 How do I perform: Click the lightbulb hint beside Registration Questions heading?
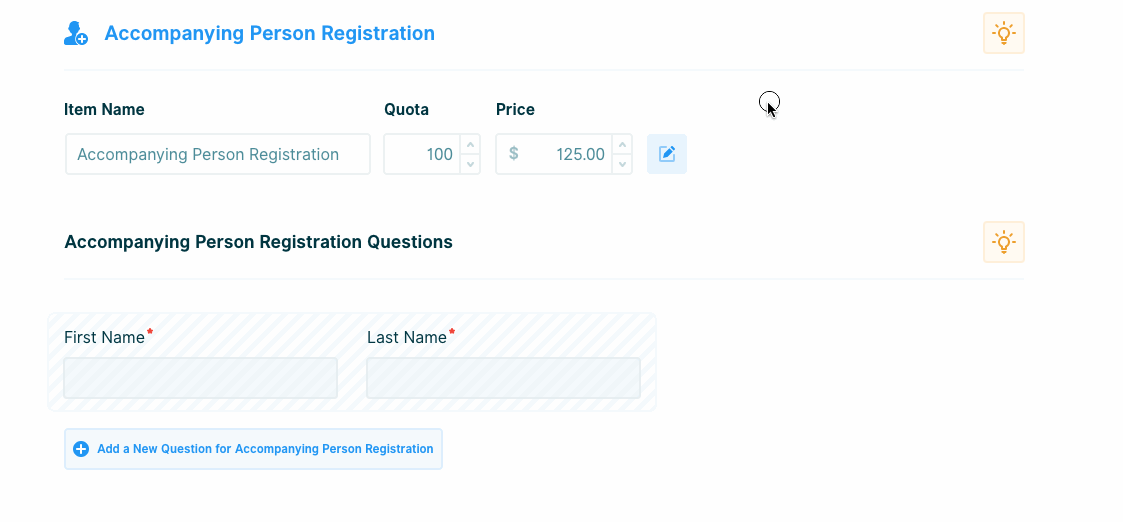(x=1003, y=242)
